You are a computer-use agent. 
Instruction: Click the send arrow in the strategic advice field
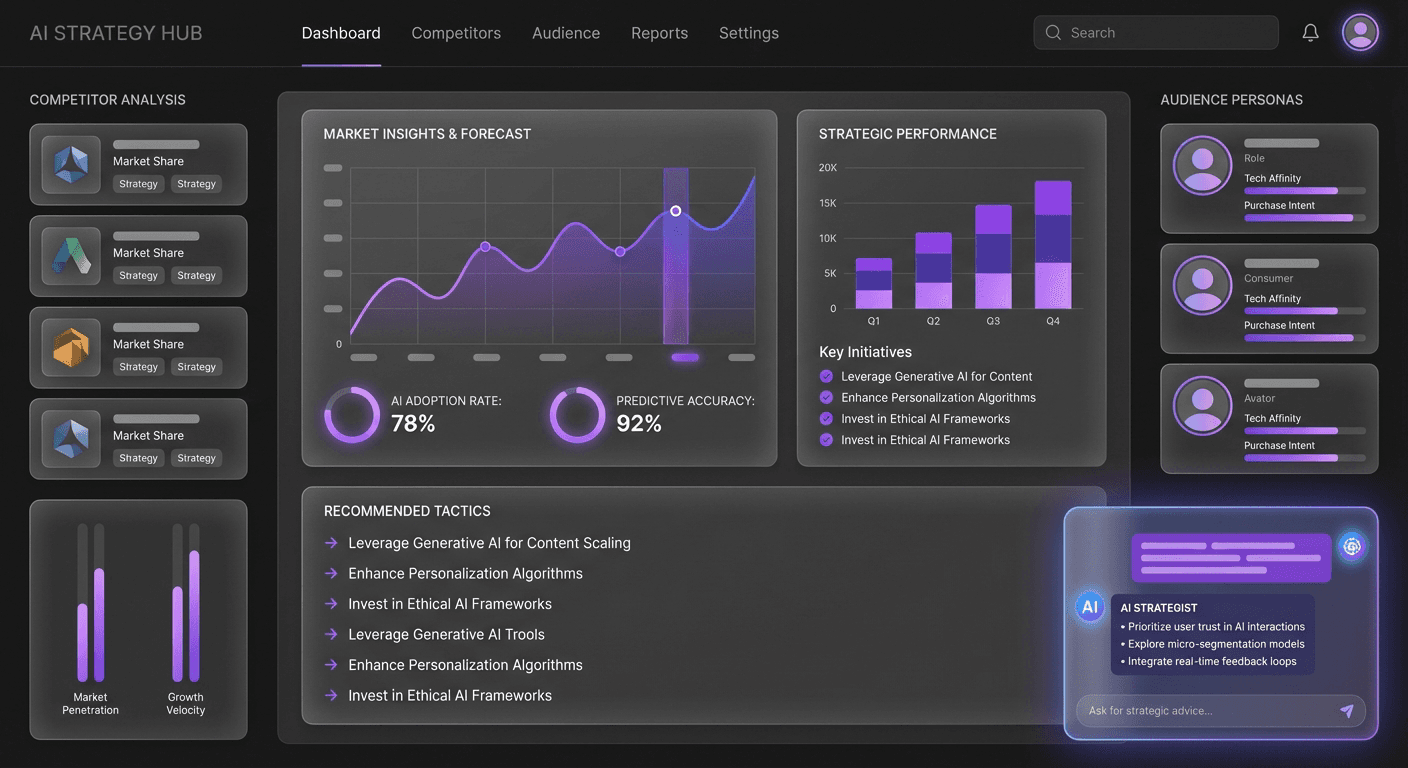point(1345,710)
